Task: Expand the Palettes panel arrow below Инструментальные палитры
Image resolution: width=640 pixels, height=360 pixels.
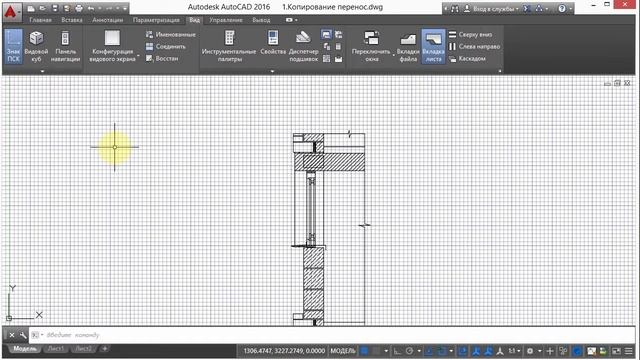Action: coord(273,71)
